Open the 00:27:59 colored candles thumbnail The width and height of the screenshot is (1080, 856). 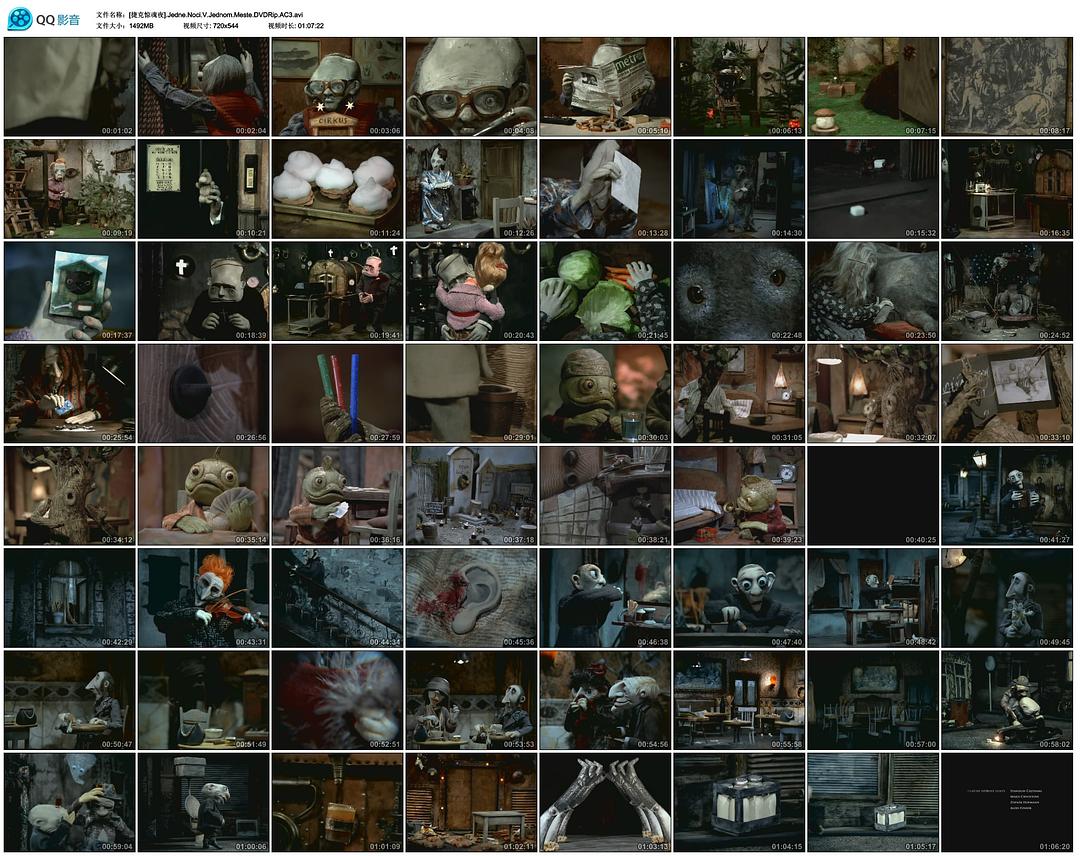(x=338, y=393)
